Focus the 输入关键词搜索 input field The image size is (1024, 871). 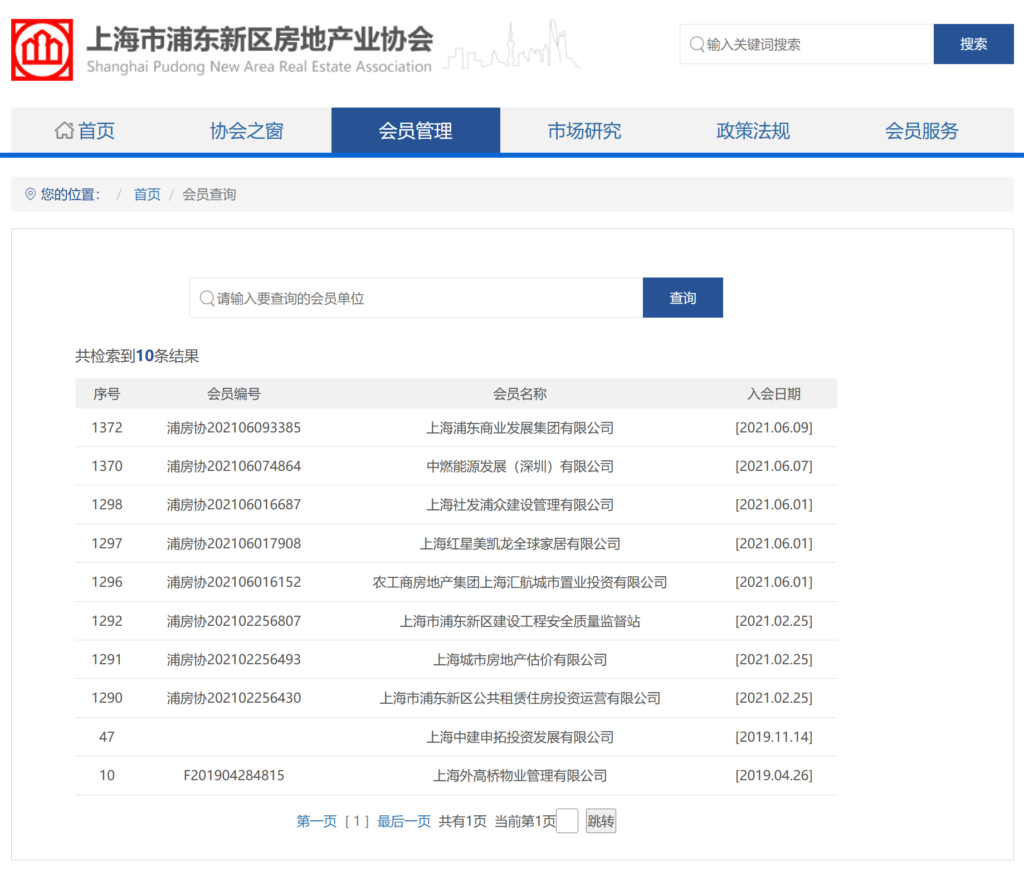pos(807,44)
